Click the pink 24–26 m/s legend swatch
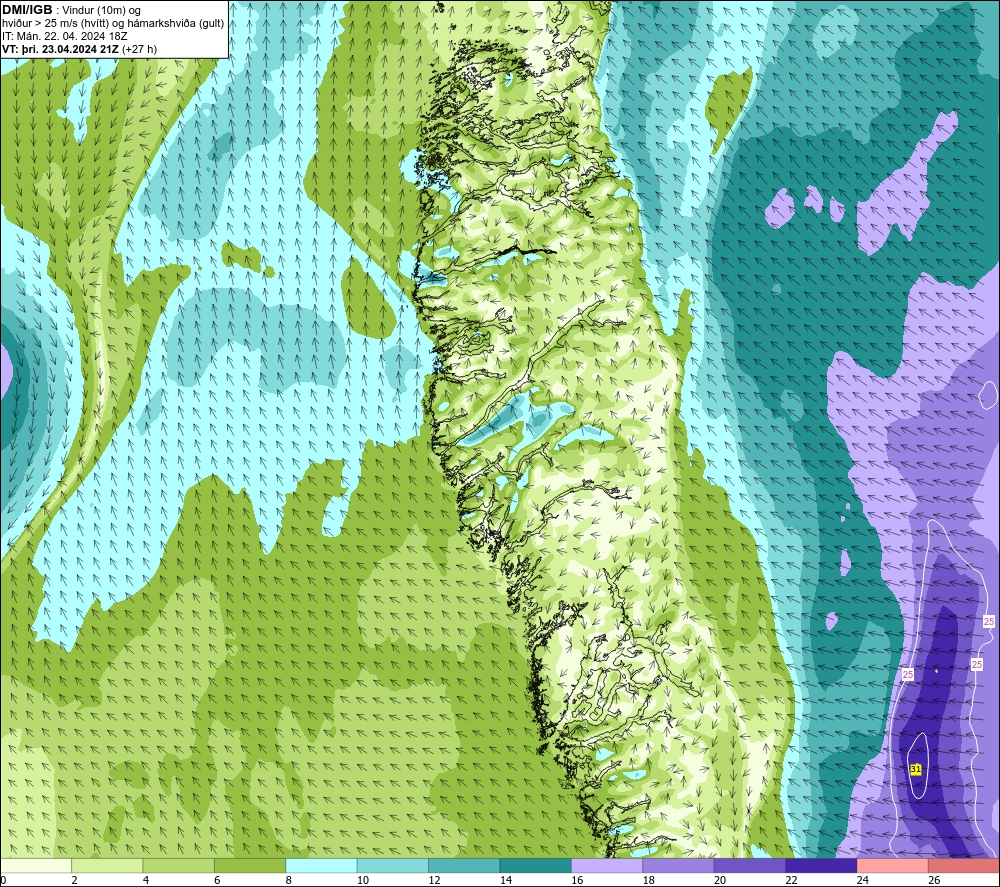This screenshot has width=1000, height=887. (x=893, y=865)
